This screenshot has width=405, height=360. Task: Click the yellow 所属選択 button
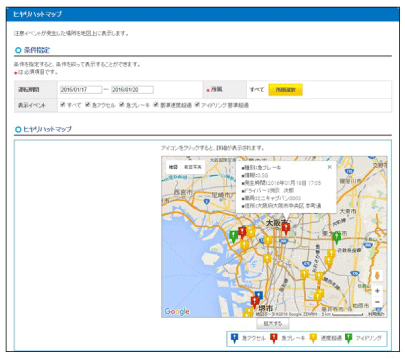[x=286, y=90]
